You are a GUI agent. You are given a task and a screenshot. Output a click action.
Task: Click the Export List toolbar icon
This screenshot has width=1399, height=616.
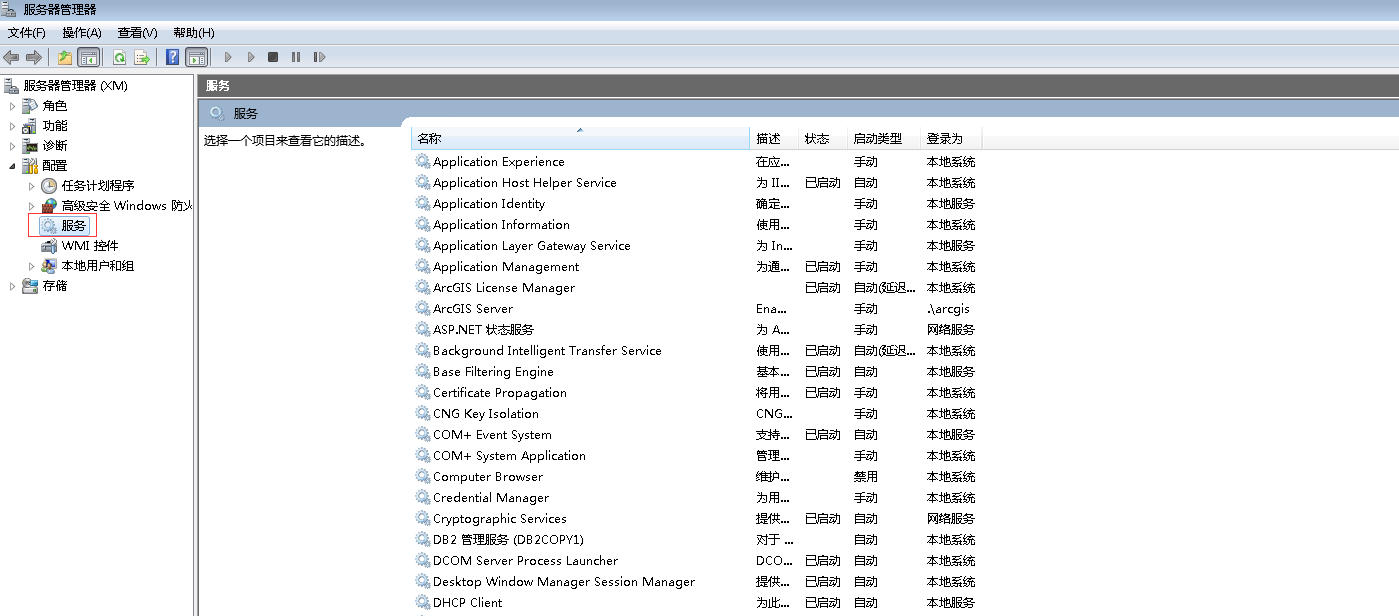click(142, 57)
